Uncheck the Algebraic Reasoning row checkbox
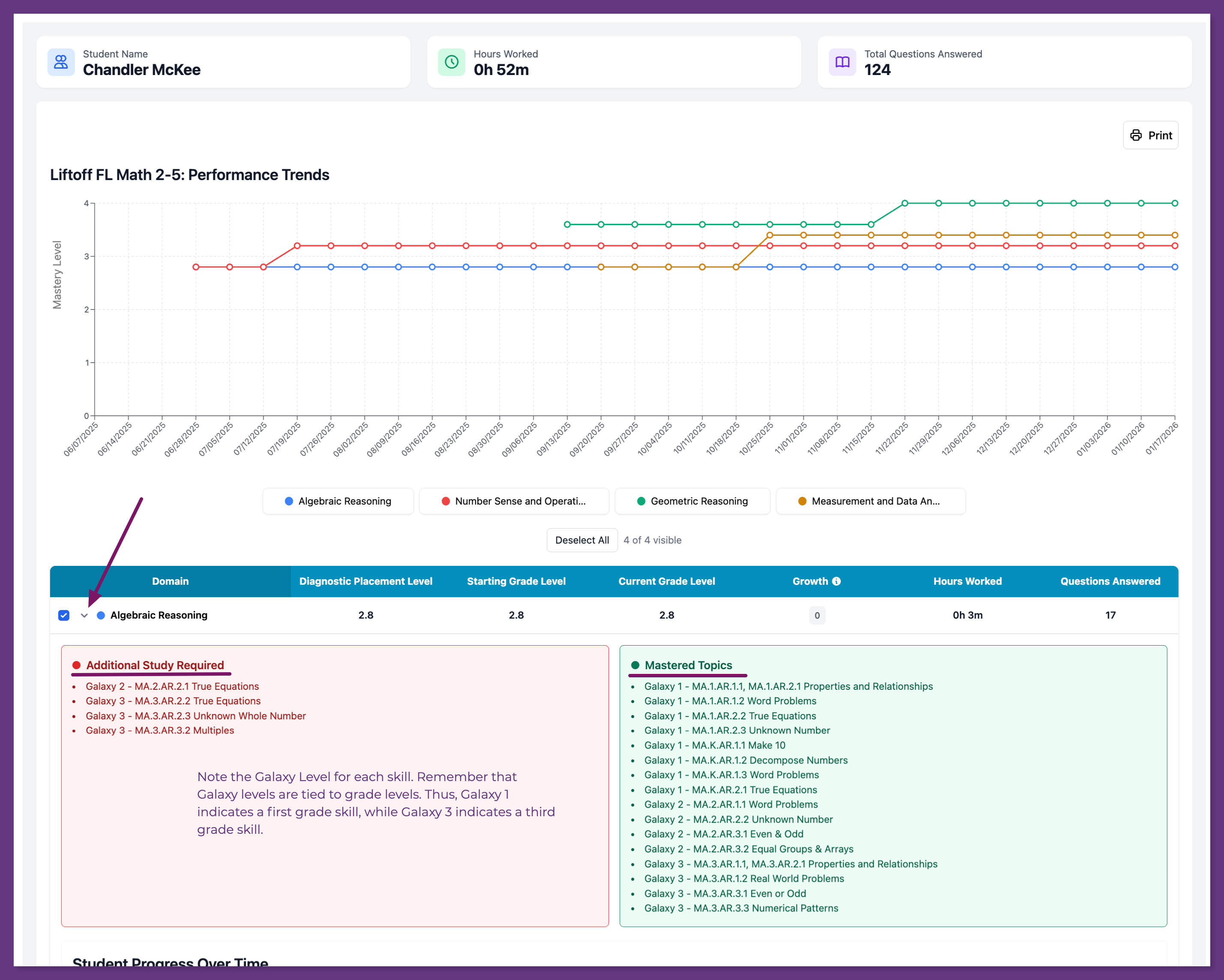This screenshot has height=980, width=1224. [x=63, y=615]
